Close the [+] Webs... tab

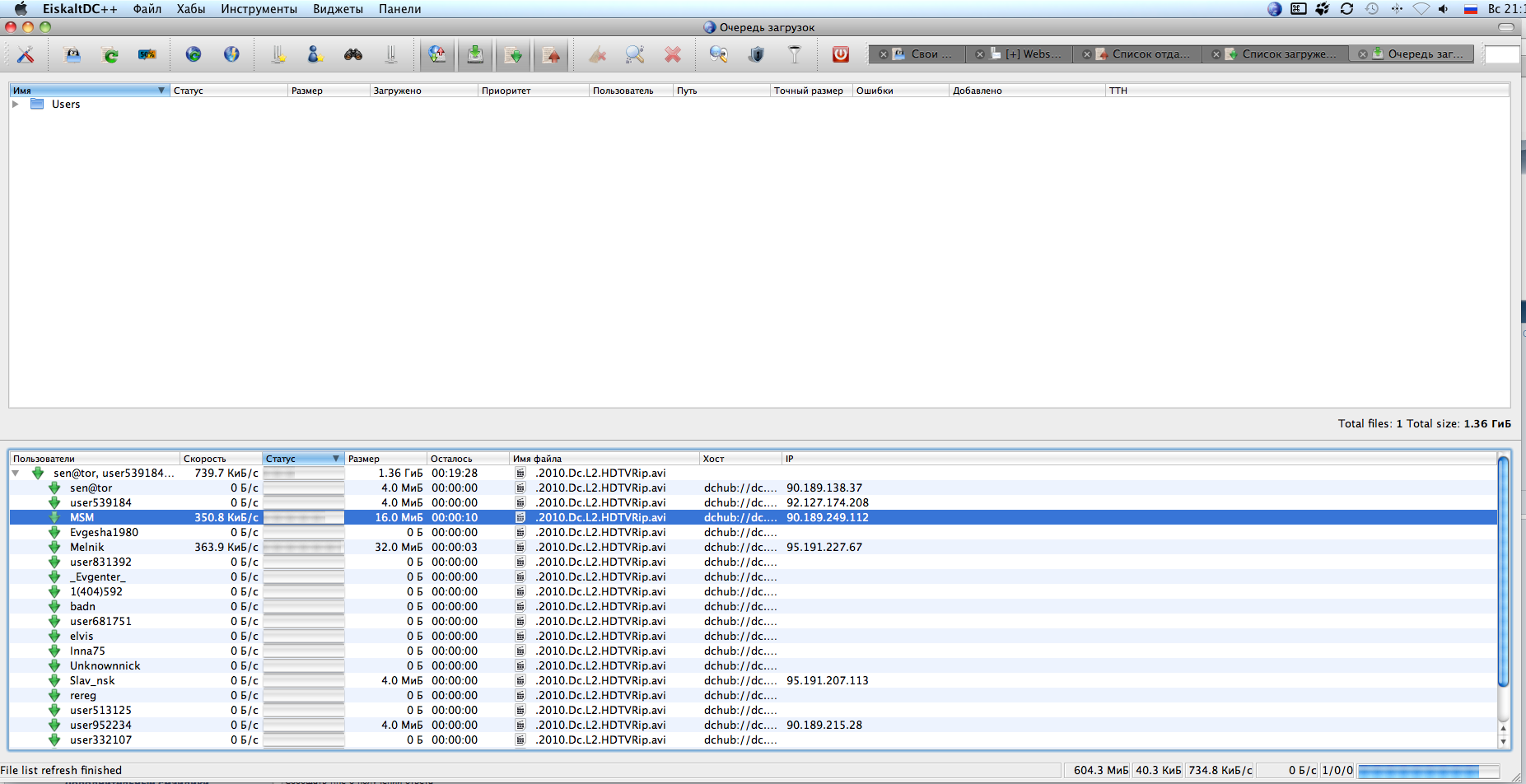979,54
